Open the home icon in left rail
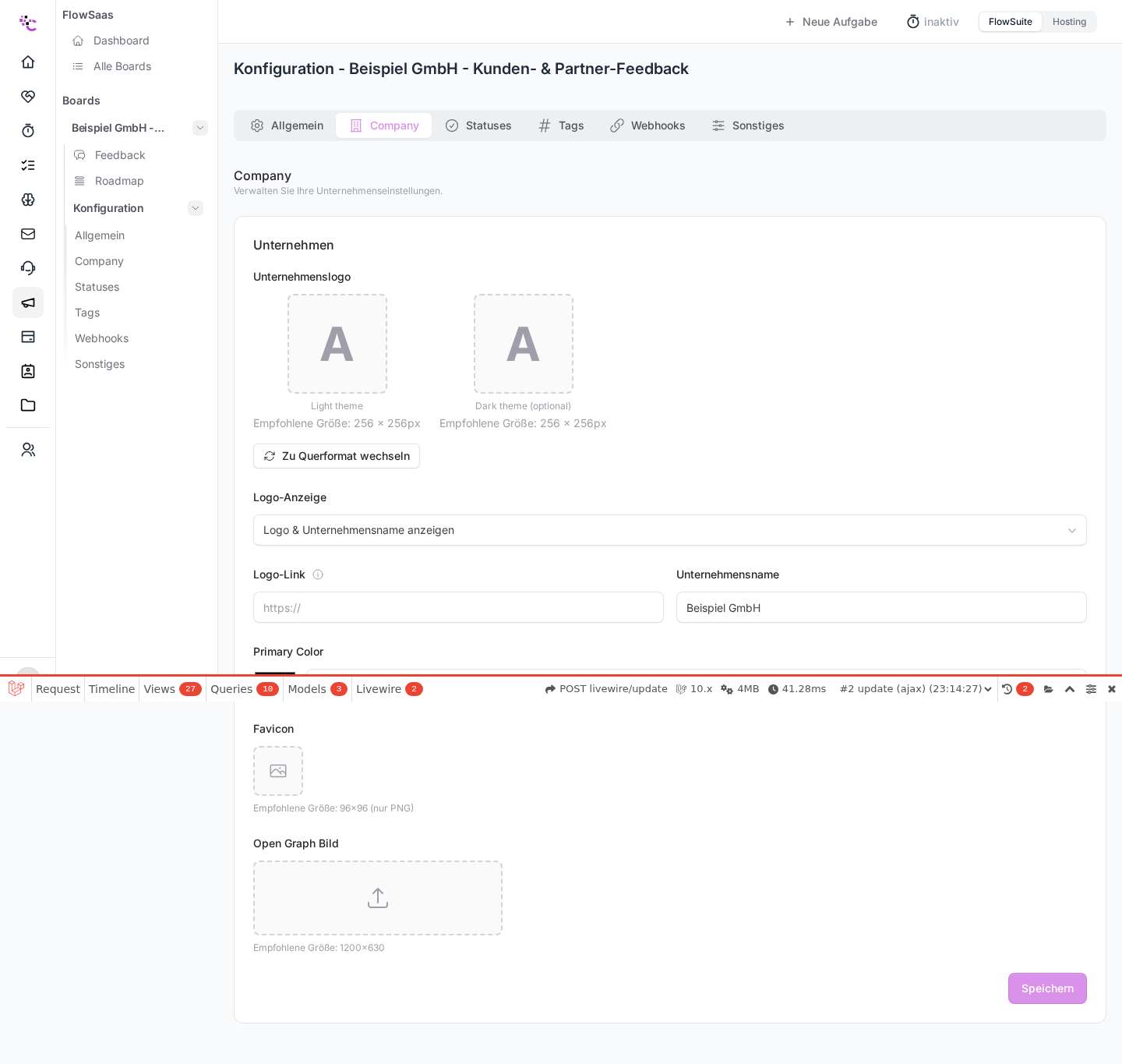The width and height of the screenshot is (1122, 1064). [x=28, y=62]
